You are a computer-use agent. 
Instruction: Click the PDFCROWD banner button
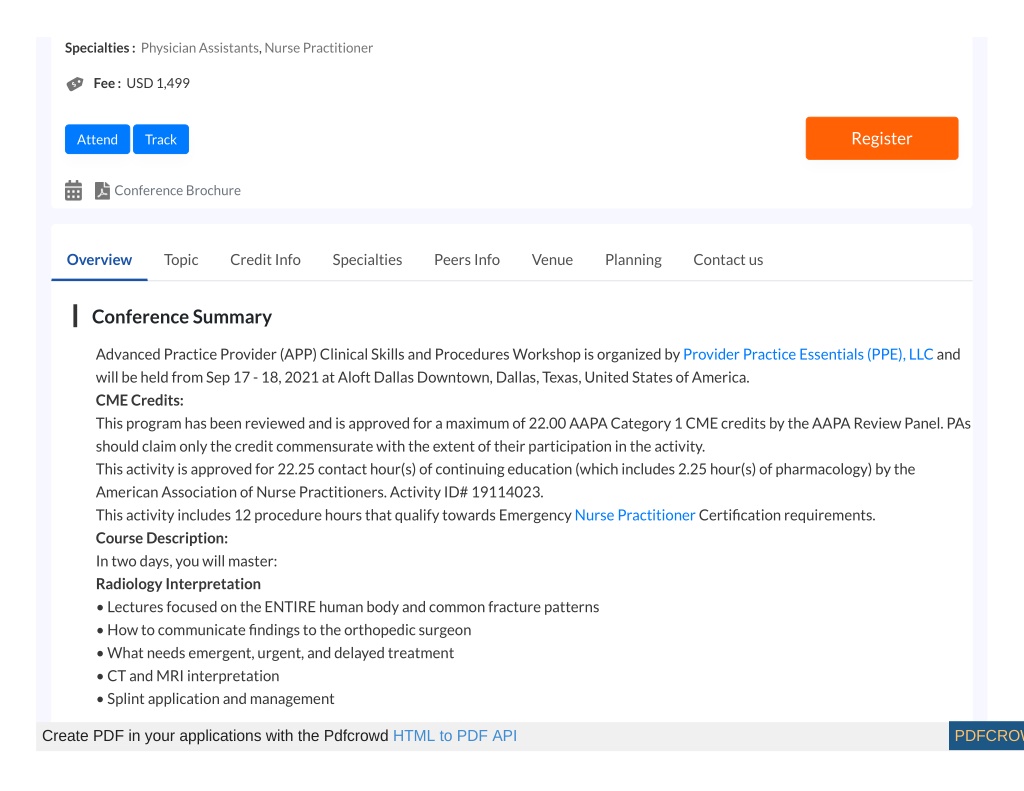pyautogui.click(x=986, y=735)
